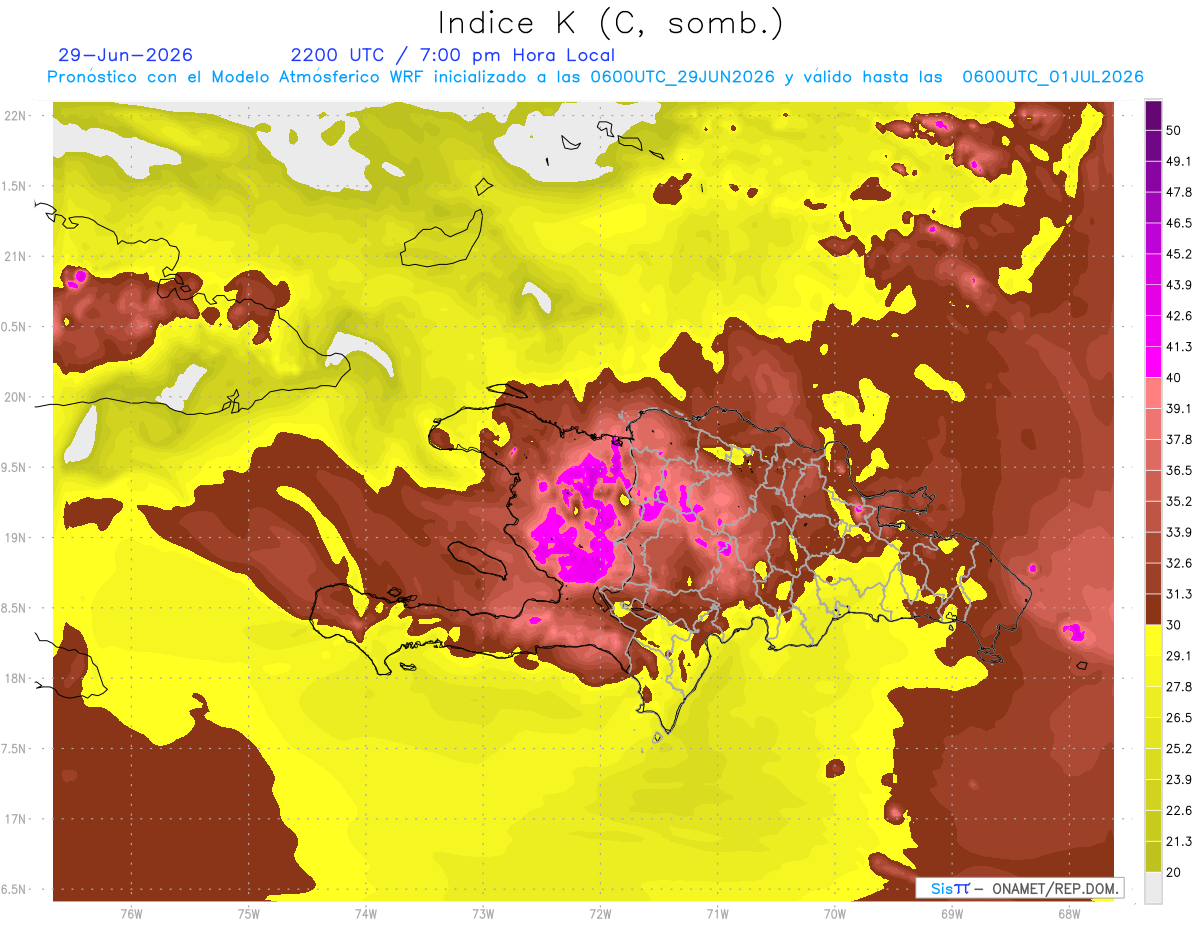This screenshot has width=1200, height=927.
Task: Click the colorbar value '25.2'
Action: (x=1179, y=748)
